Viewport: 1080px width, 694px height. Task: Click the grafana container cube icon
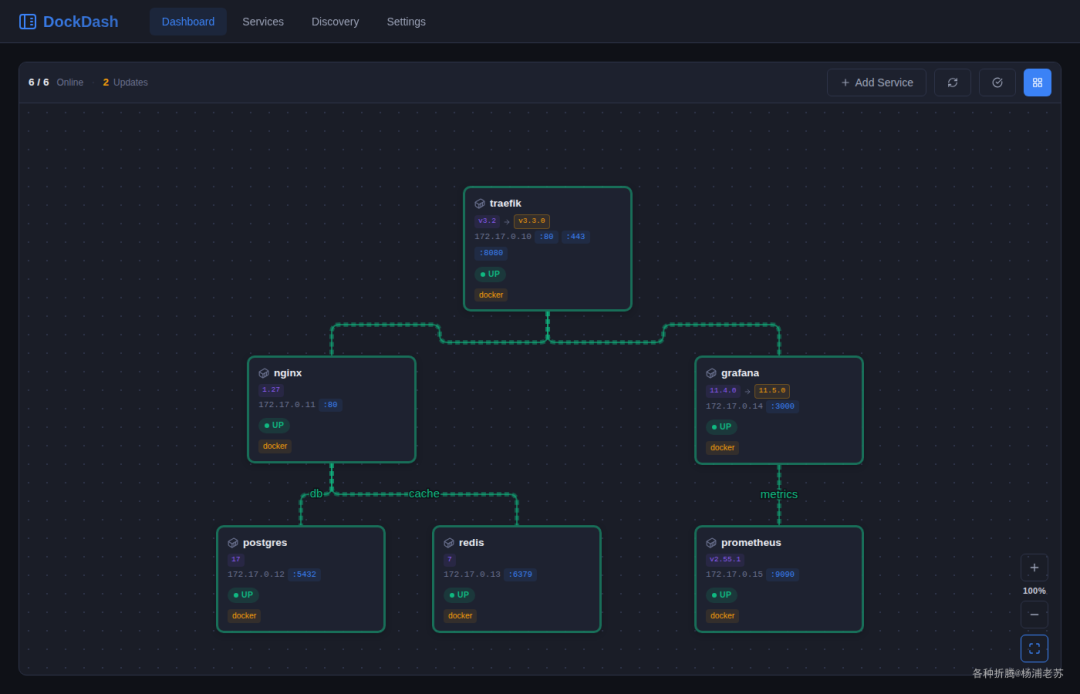712,373
